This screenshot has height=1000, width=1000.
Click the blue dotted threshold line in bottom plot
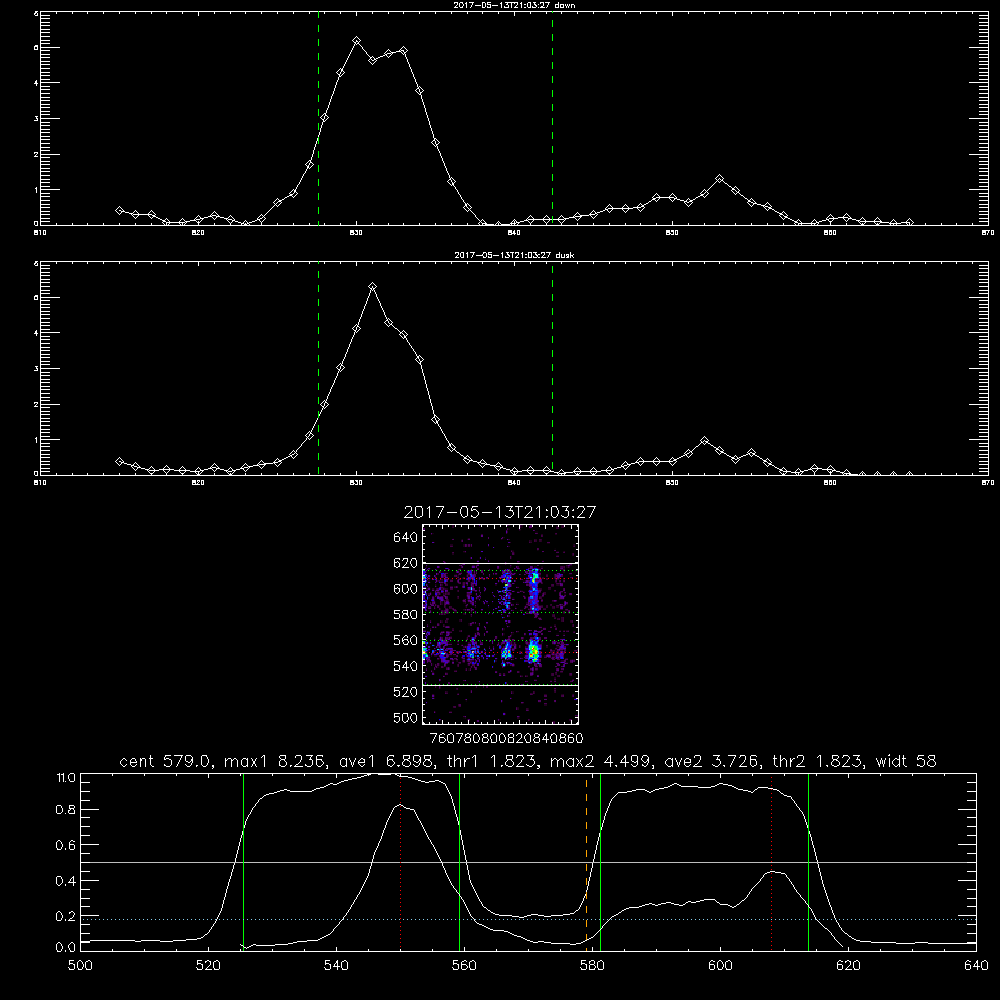(528, 919)
